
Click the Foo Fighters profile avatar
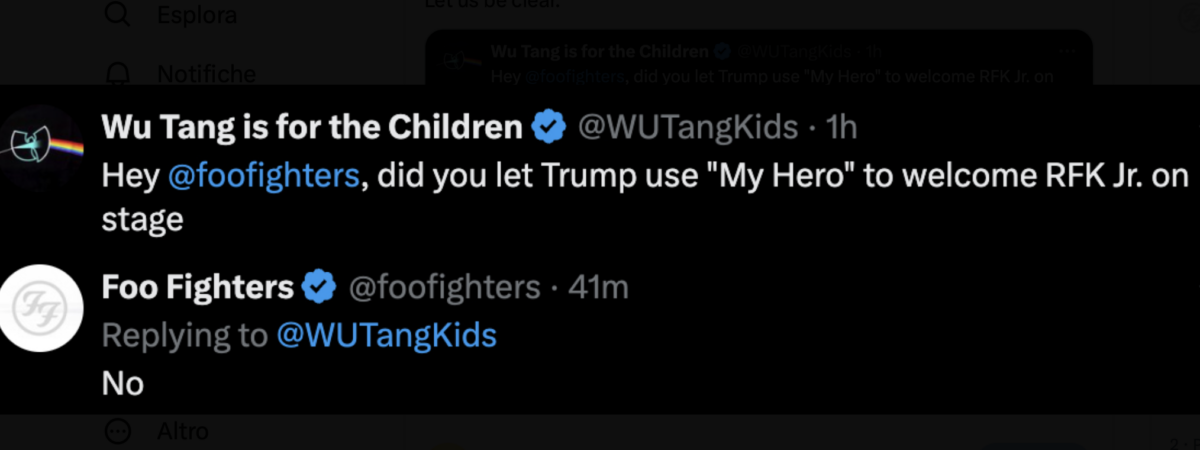pyautogui.click(x=40, y=307)
